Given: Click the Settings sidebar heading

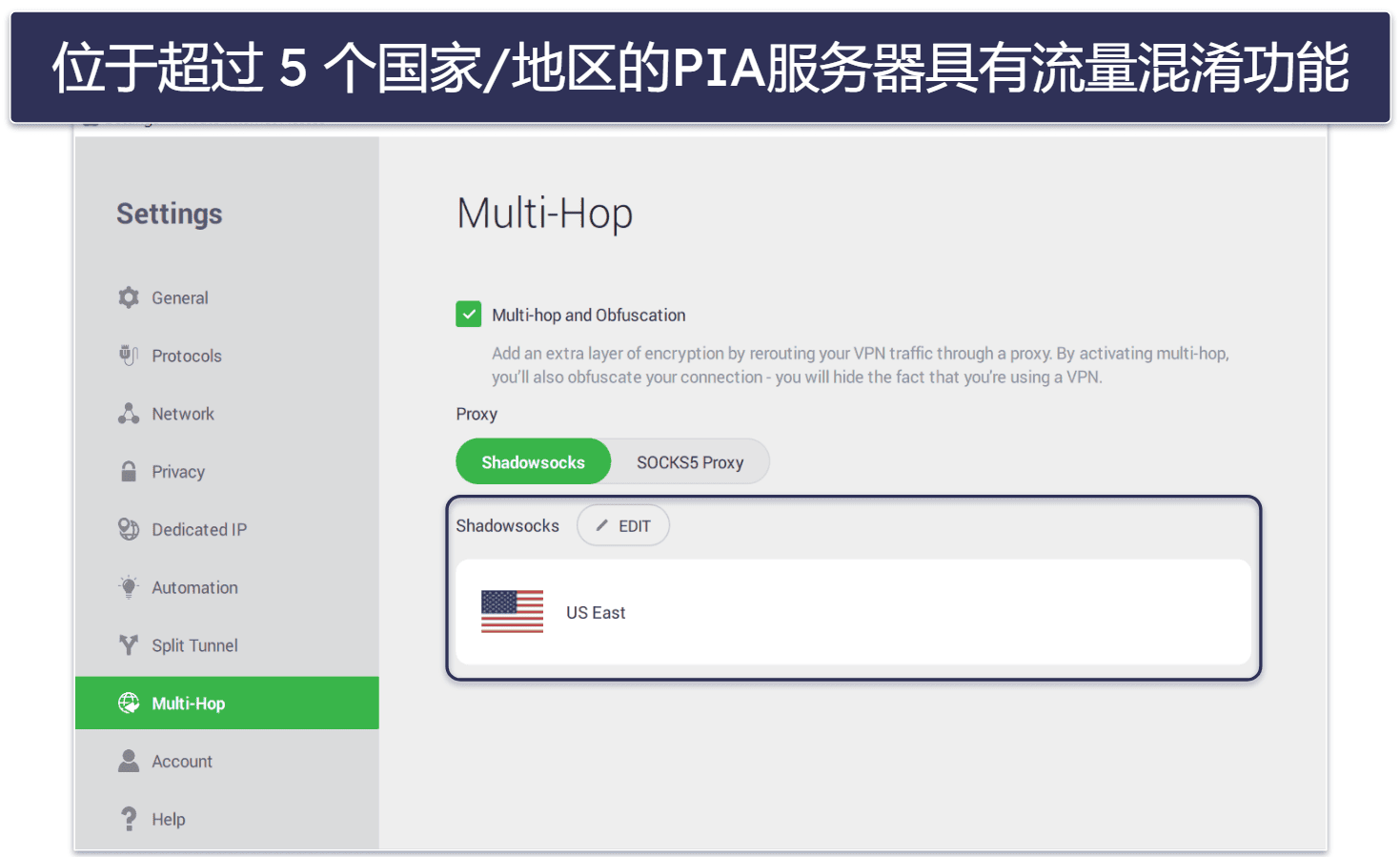Looking at the screenshot, I should pos(170,214).
